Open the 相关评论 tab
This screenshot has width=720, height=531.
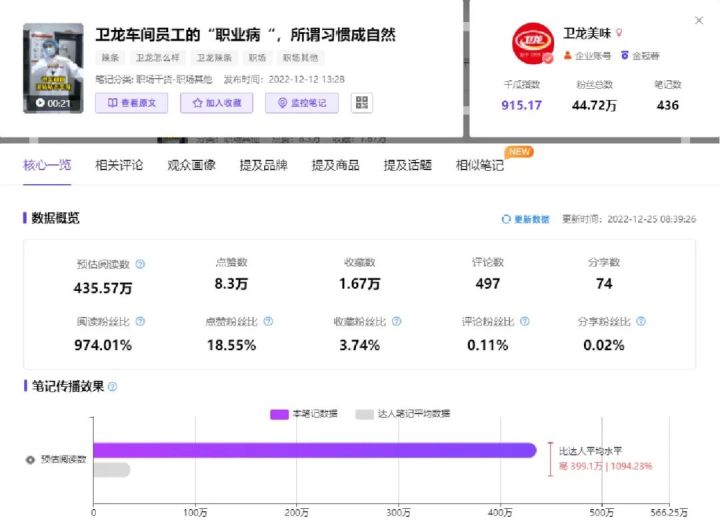[x=119, y=165]
